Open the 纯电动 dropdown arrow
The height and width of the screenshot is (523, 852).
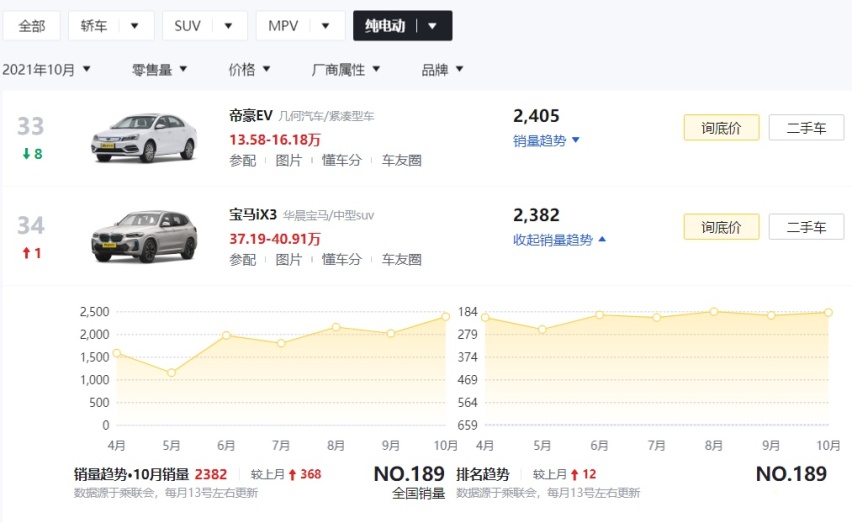[433, 26]
